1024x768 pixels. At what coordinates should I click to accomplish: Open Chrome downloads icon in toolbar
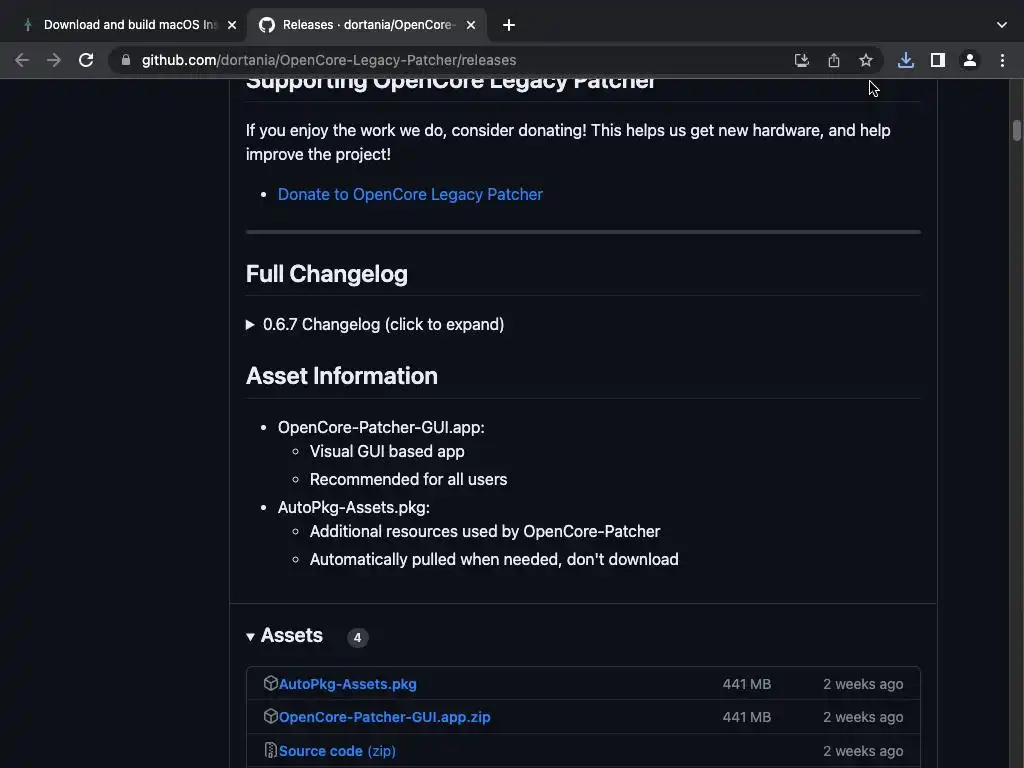pos(905,60)
